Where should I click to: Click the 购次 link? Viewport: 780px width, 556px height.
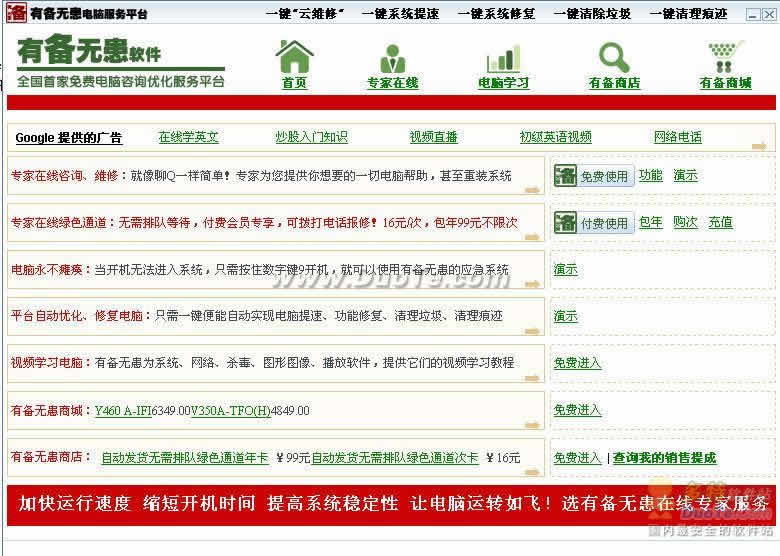685,222
